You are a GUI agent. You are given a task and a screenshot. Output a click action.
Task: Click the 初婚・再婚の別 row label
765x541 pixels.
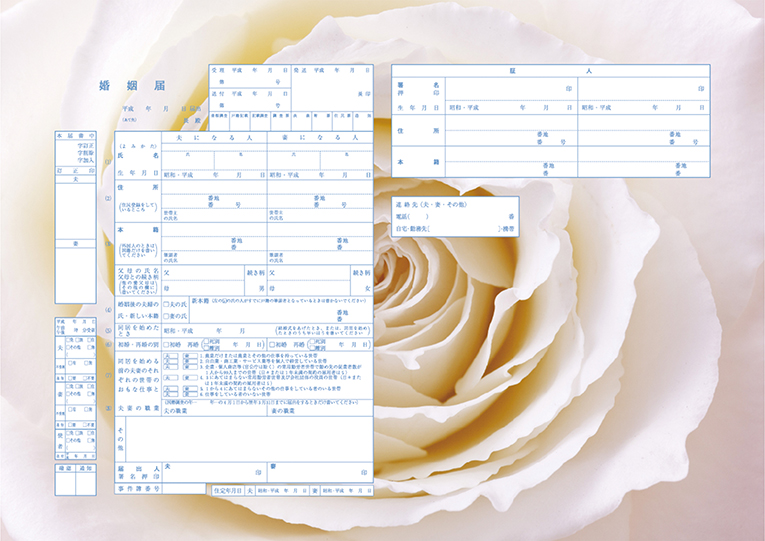[x=138, y=344]
